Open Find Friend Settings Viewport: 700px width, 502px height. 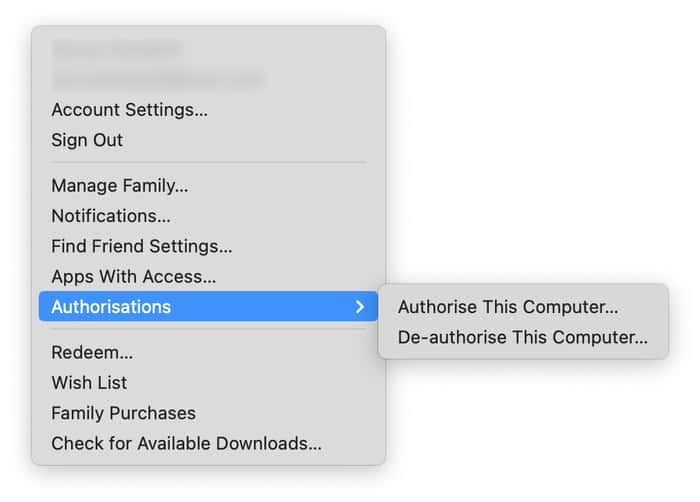coord(142,246)
